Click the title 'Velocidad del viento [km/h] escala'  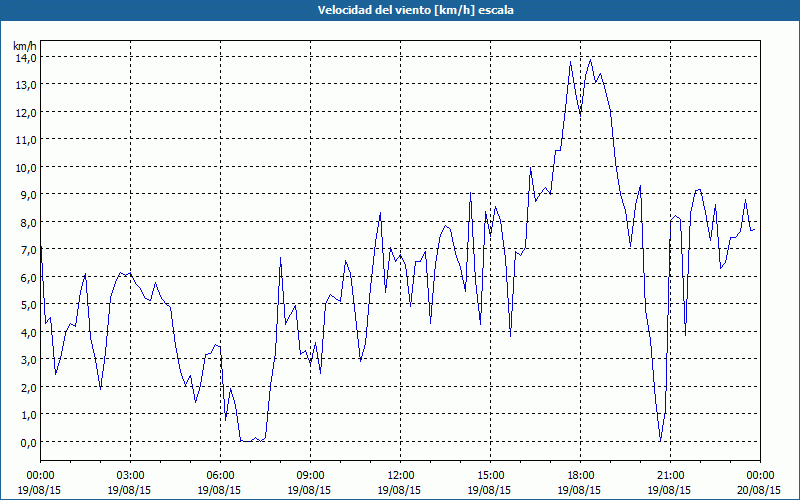[415, 10]
